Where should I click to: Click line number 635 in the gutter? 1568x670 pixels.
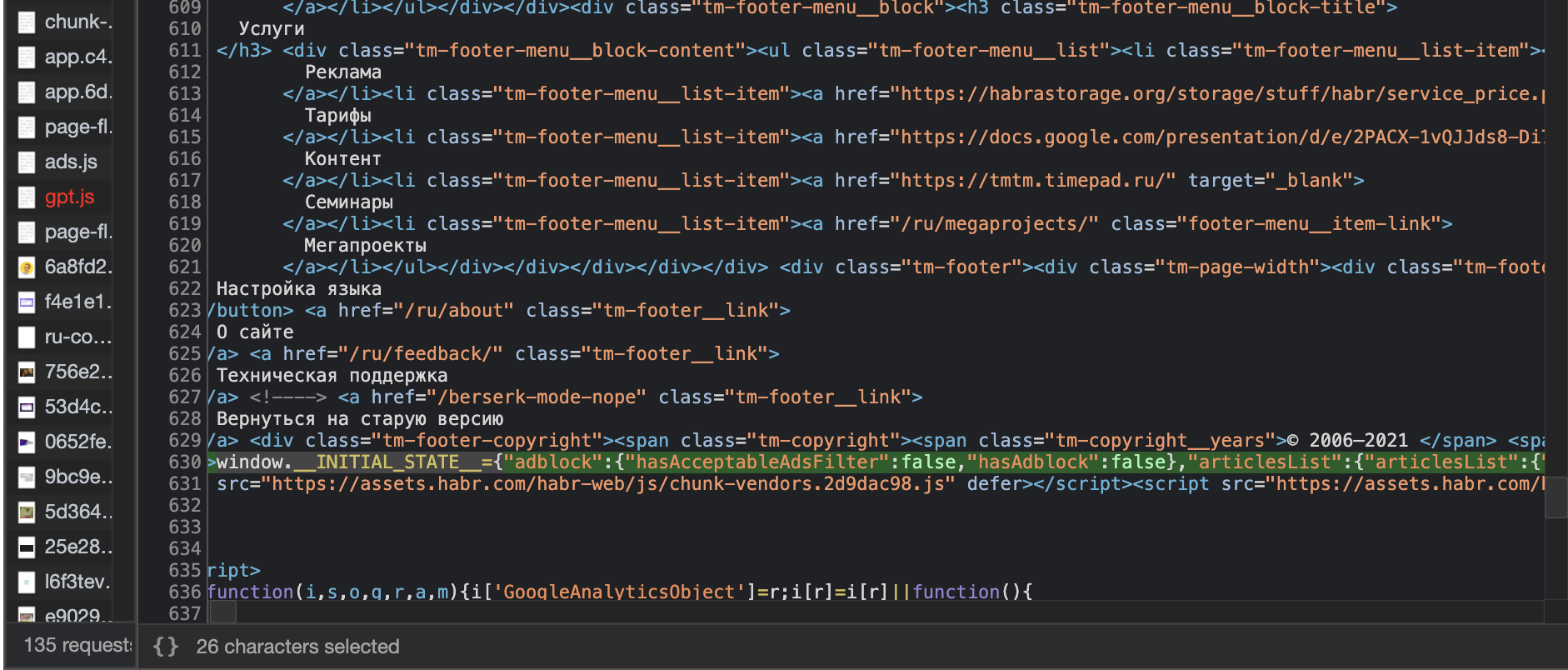[184, 571]
